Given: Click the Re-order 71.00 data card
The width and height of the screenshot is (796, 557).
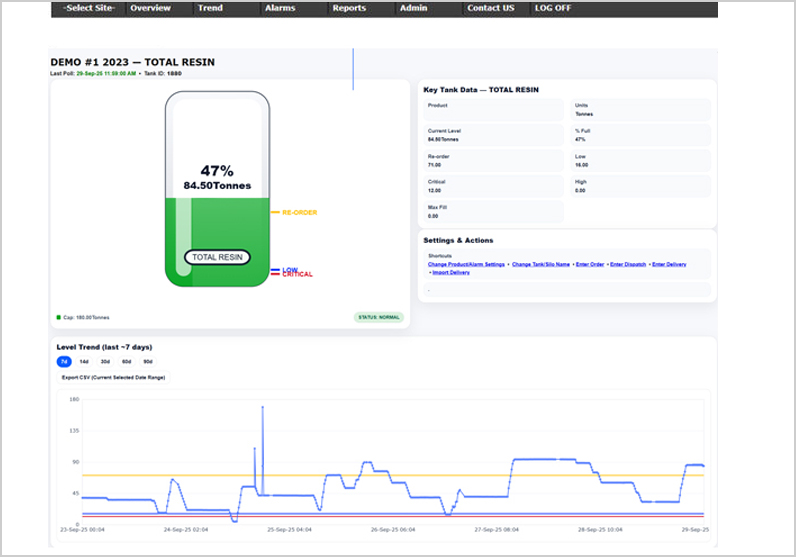Looking at the screenshot, I should click(493, 160).
